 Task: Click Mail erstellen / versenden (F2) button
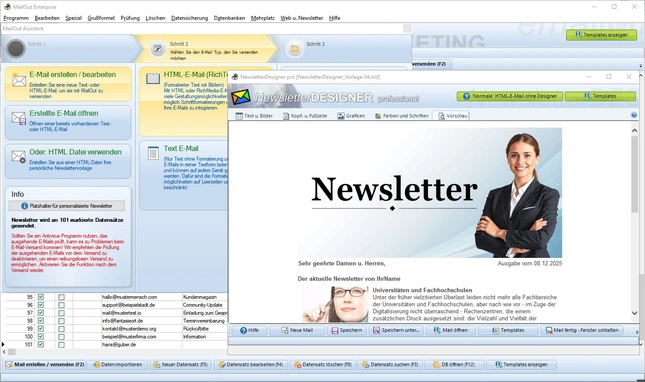point(45,364)
